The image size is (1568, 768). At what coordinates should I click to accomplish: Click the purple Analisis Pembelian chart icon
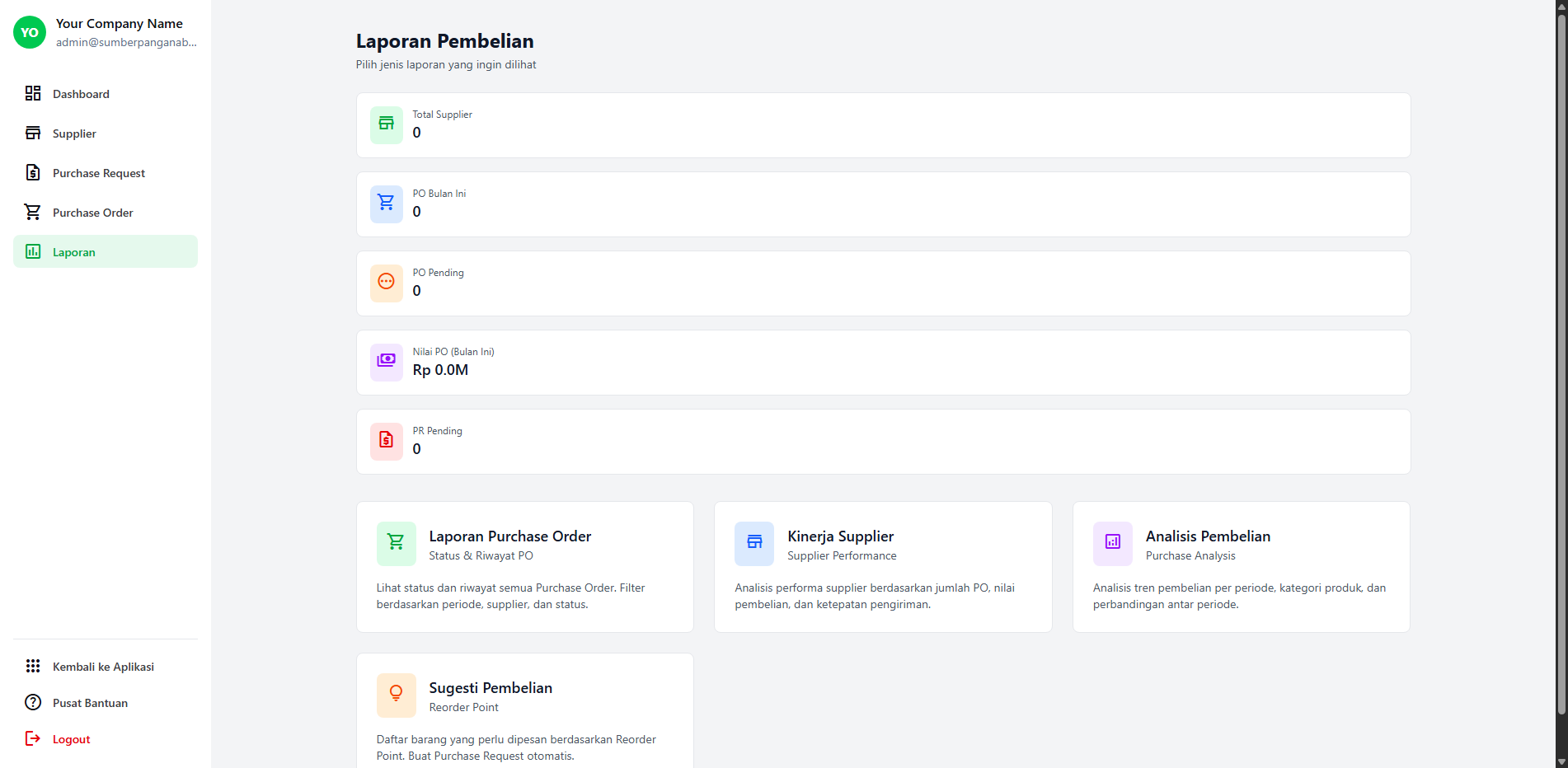tap(1112, 543)
